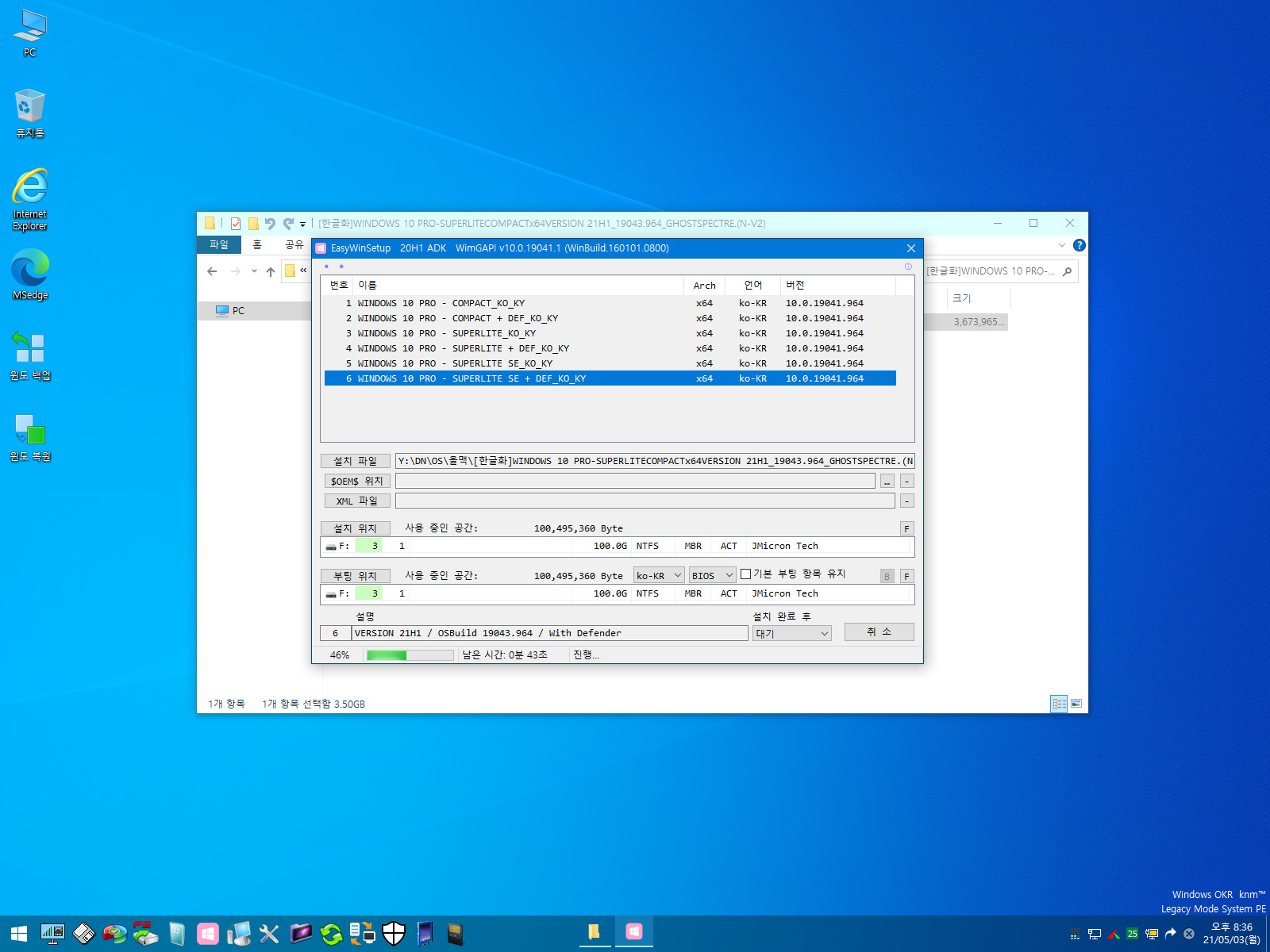
Task: Open the 윈도 복원 desktop shortcut
Action: (30, 437)
